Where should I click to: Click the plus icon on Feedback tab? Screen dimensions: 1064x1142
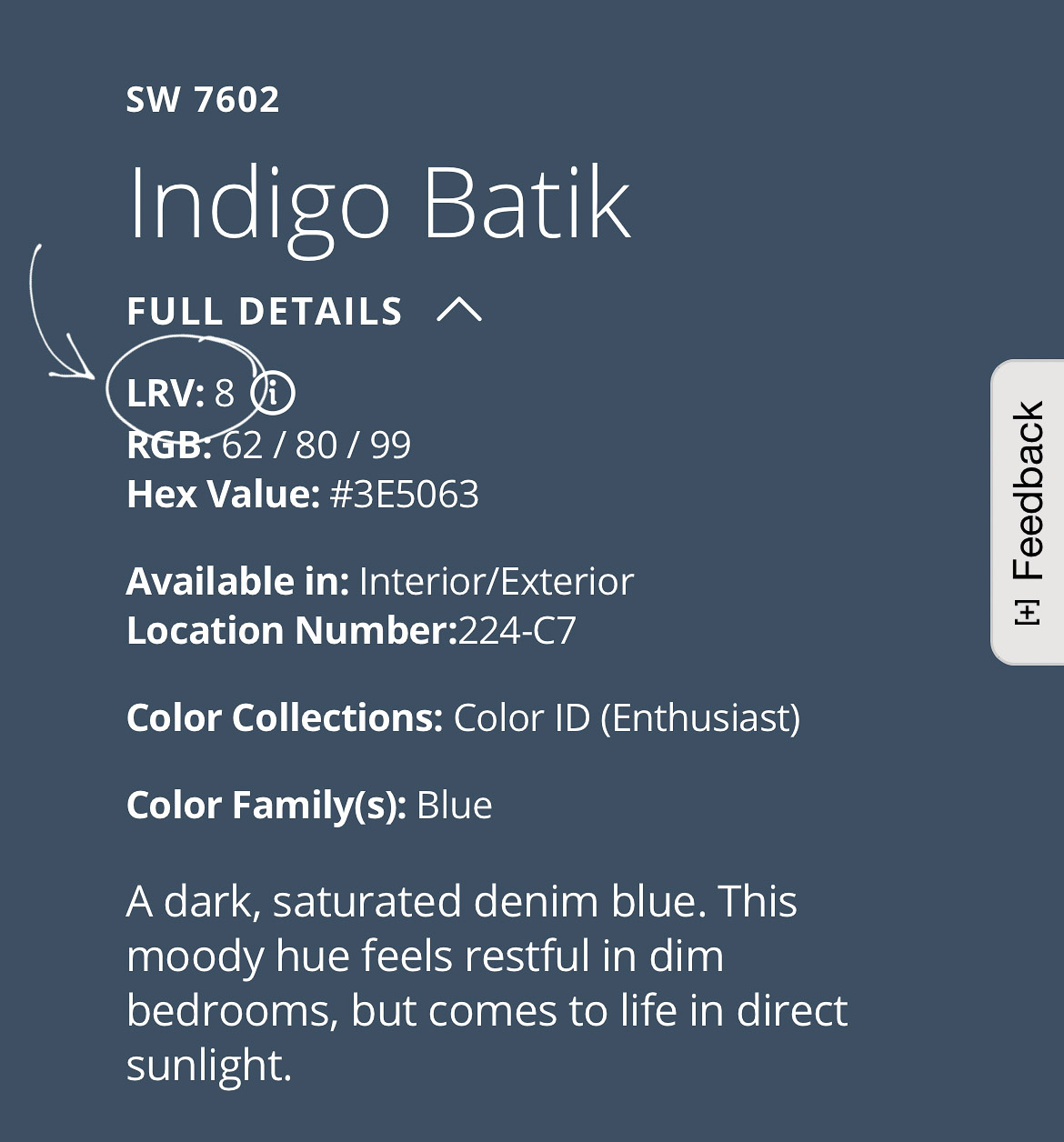click(1027, 612)
